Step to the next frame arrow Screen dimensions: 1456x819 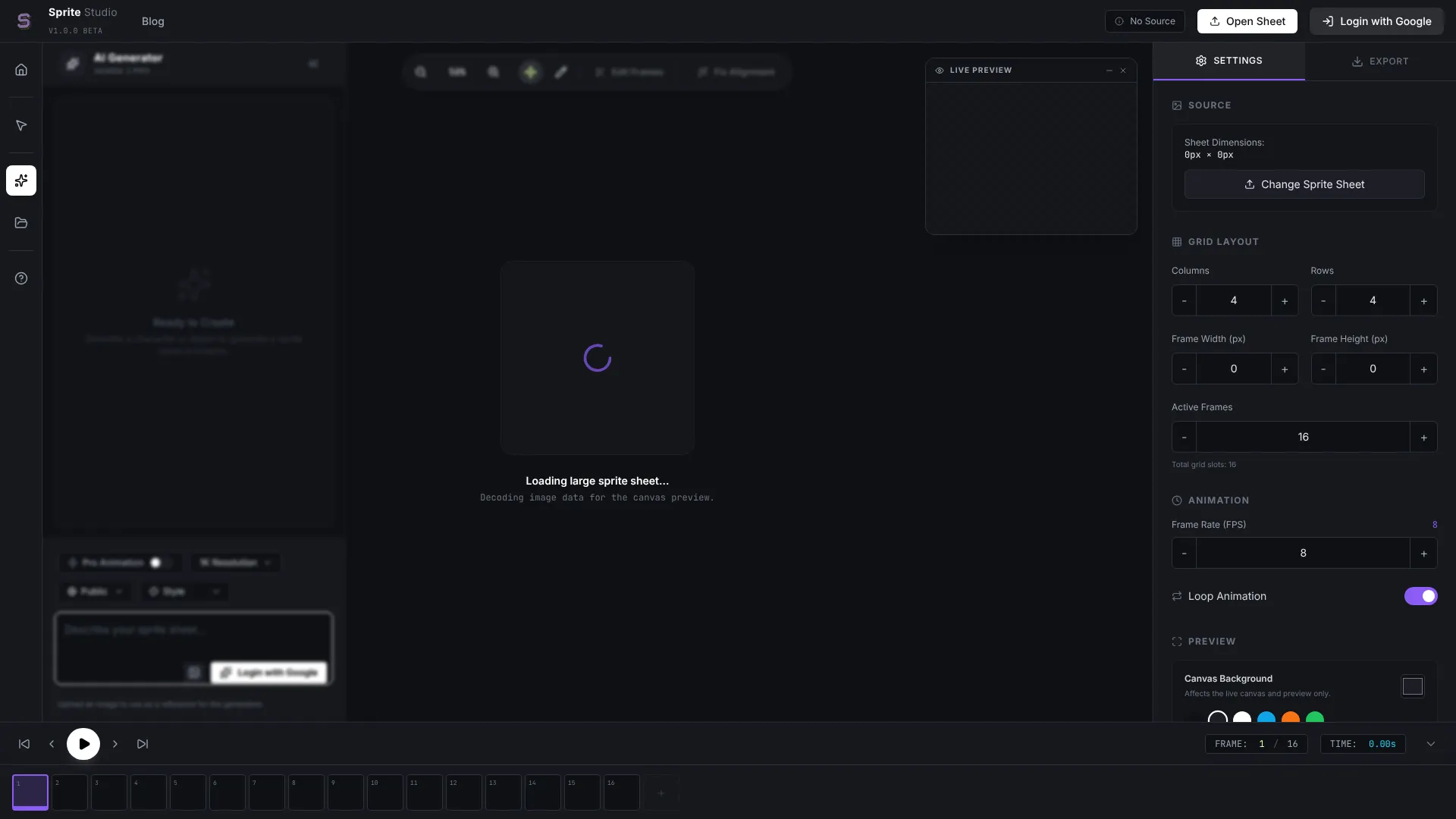115,744
